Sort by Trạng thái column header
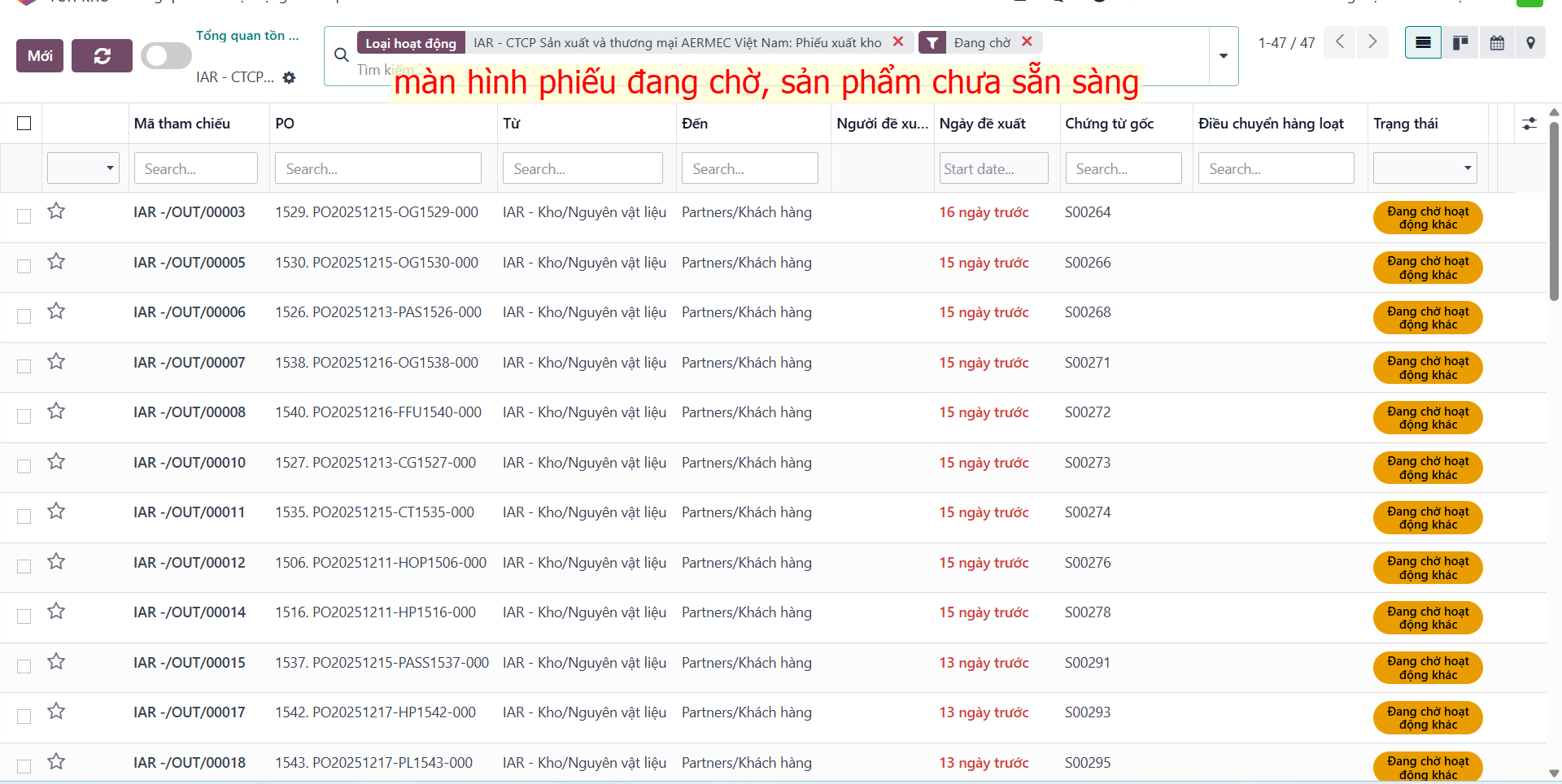Screen dimensions: 1562x784 pos(1406,124)
